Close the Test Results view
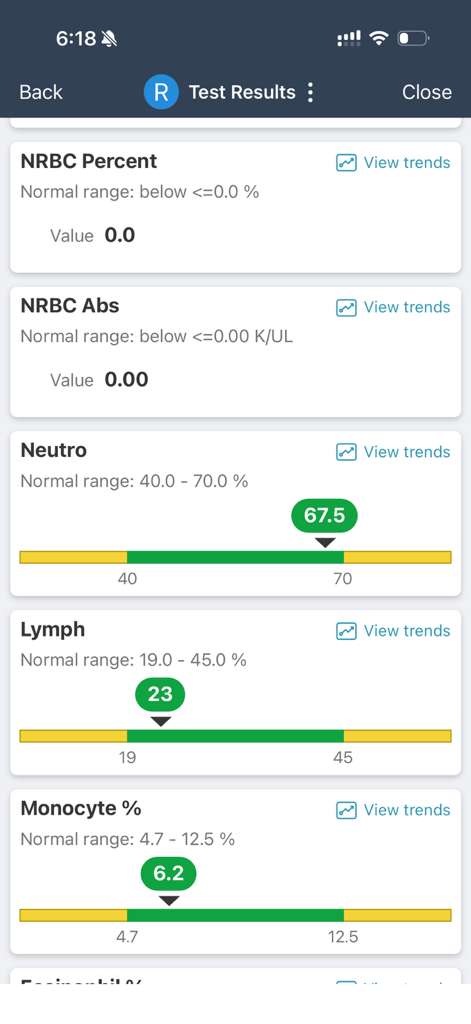 427,92
